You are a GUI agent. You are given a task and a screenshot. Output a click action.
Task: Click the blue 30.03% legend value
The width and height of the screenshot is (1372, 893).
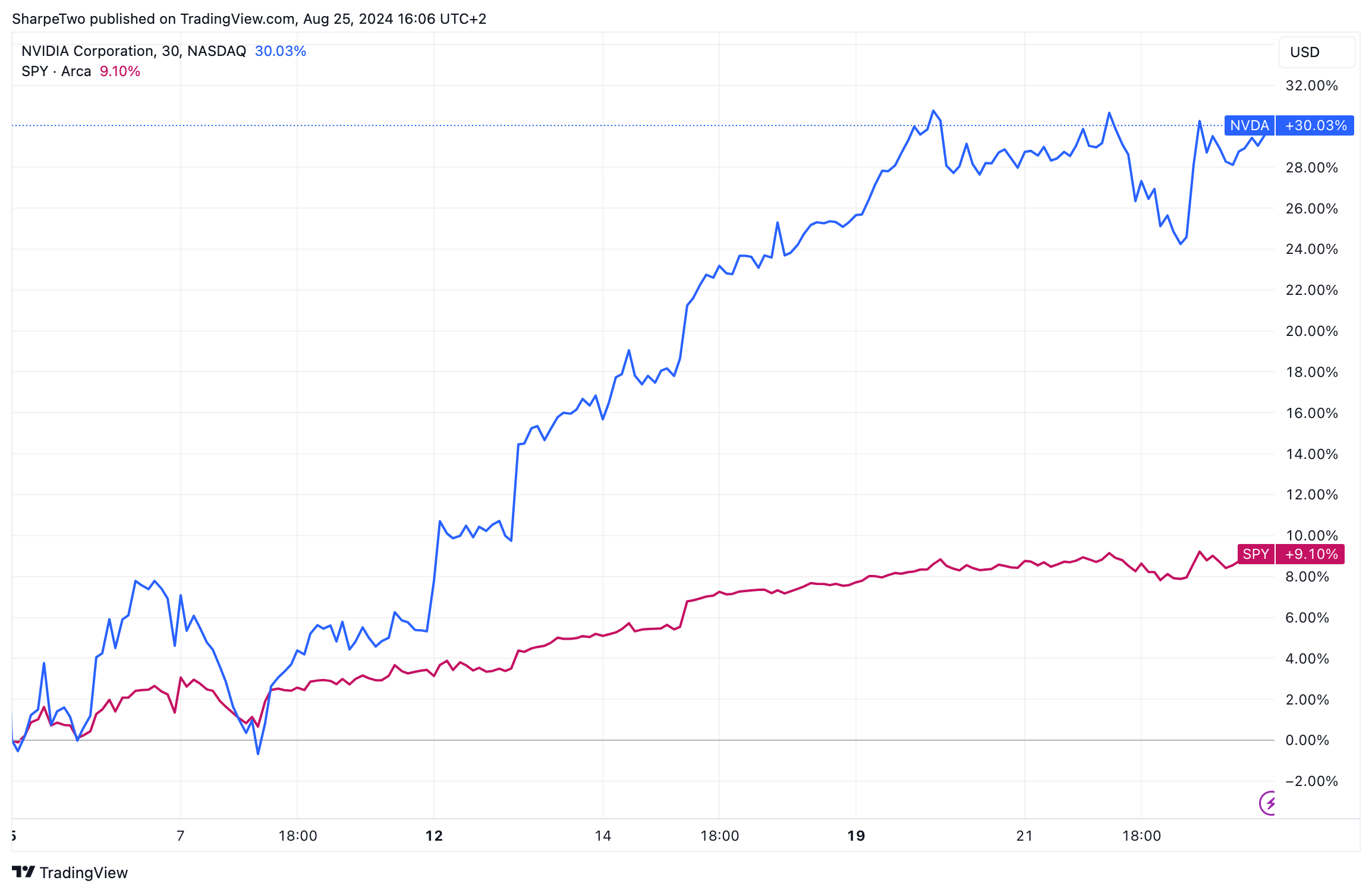pos(280,51)
